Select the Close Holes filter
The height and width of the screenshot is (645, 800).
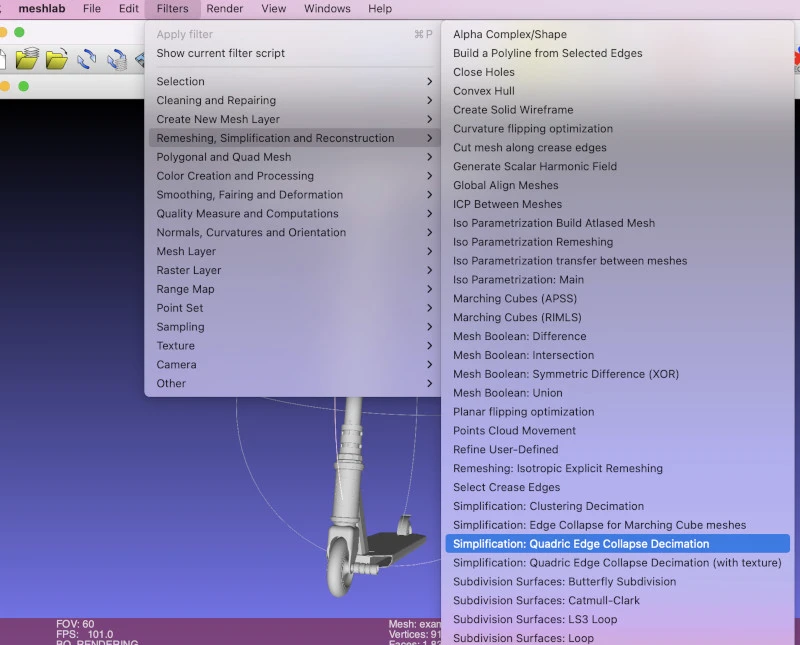click(617, 72)
